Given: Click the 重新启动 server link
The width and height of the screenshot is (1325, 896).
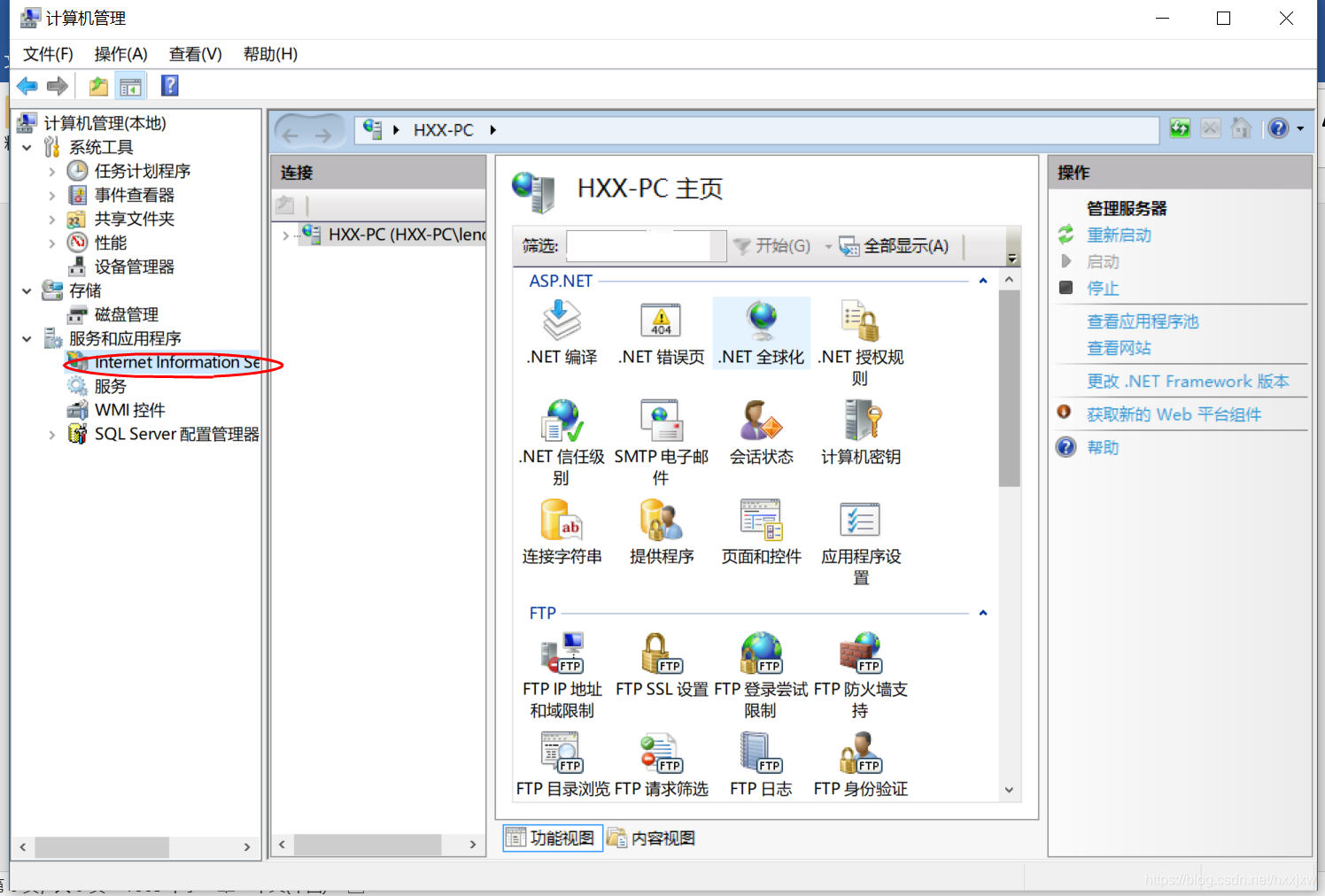Looking at the screenshot, I should click(1119, 236).
